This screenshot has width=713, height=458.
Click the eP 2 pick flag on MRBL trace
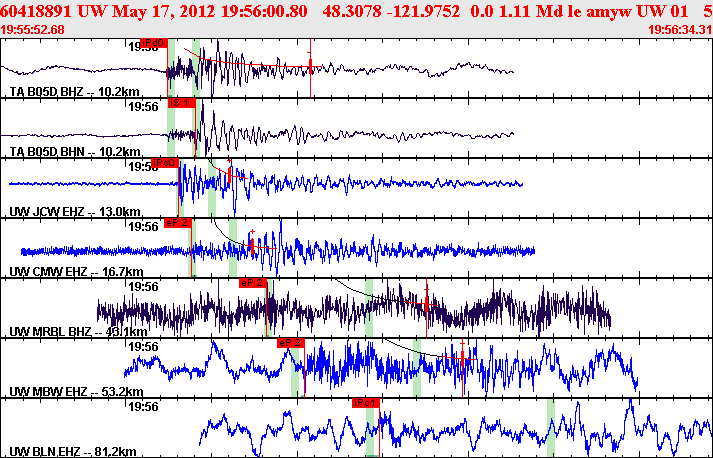coord(253,283)
